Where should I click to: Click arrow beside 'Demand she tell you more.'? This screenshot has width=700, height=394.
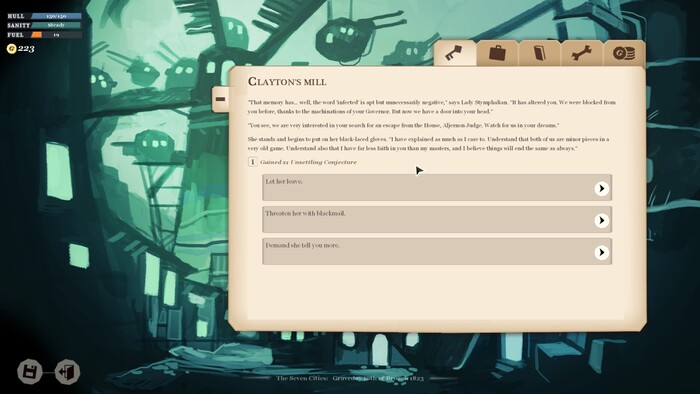601,252
